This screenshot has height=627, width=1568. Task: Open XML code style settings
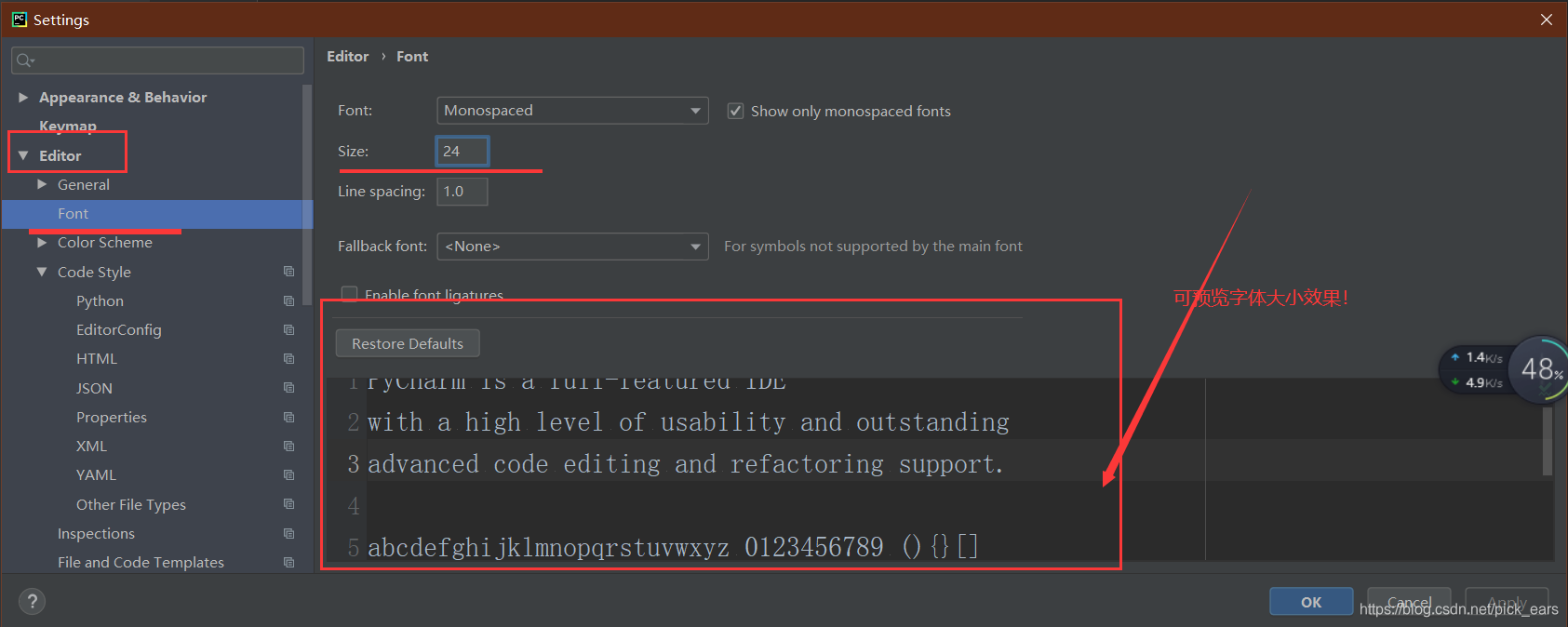click(91, 446)
